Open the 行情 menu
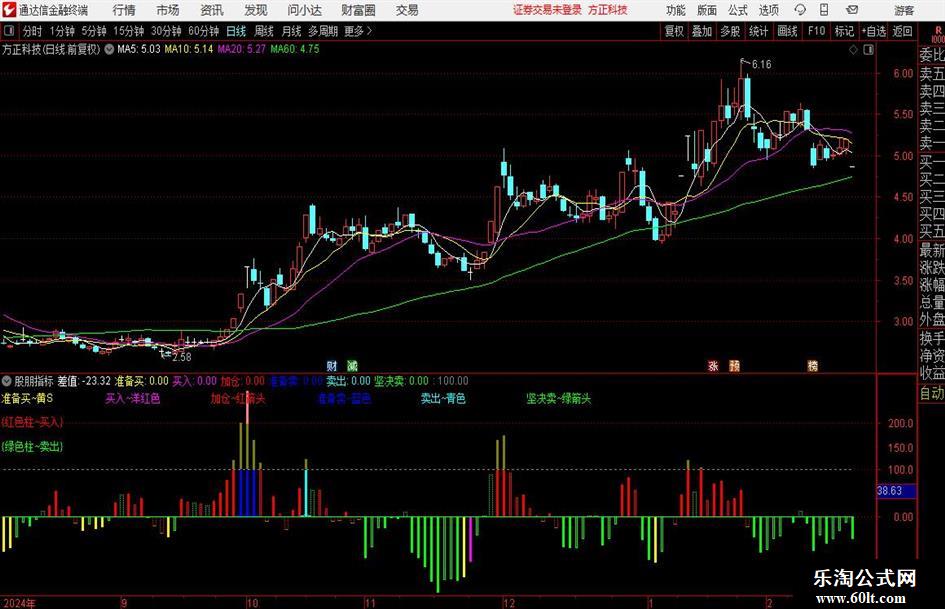 coord(124,10)
